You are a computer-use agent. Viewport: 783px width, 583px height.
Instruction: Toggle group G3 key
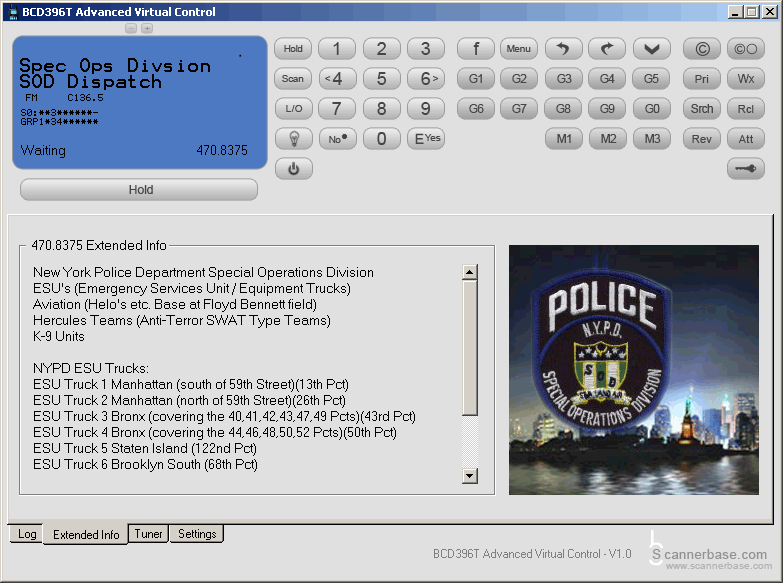point(563,78)
